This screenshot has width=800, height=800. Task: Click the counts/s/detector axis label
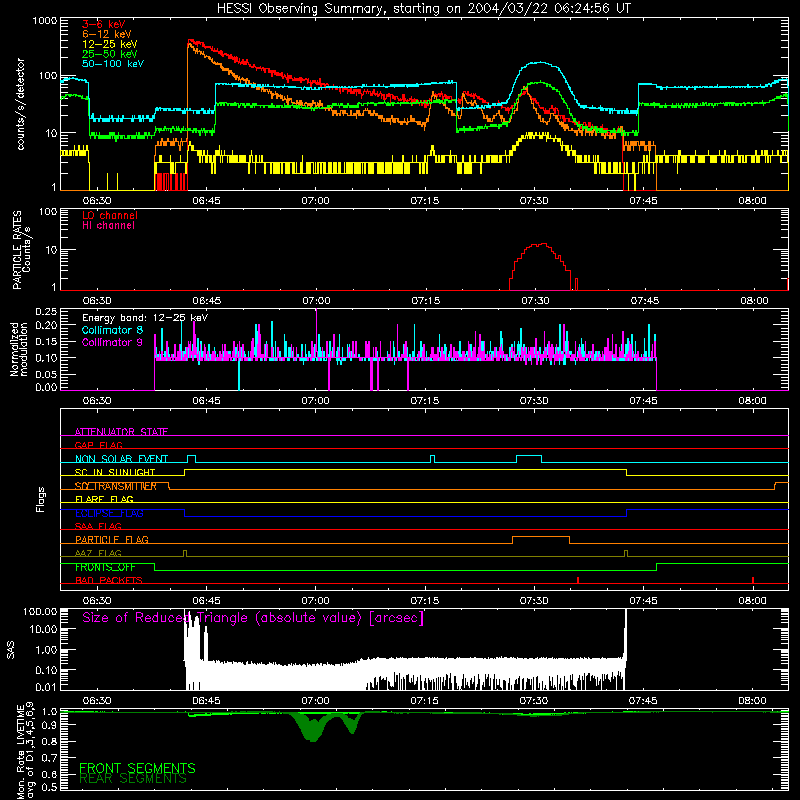[20, 104]
